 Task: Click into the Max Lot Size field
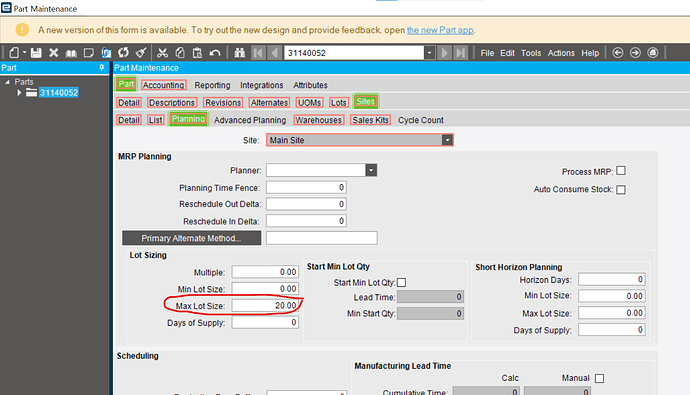[x=265, y=305]
